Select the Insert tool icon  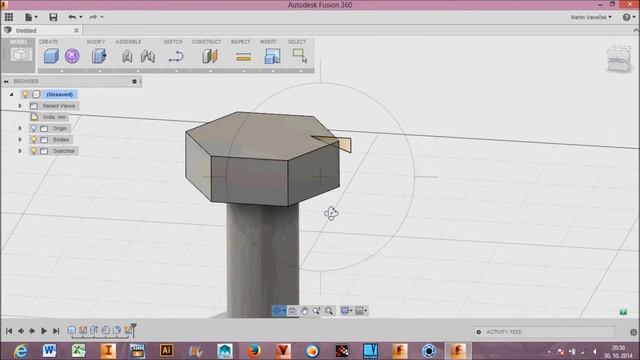(x=272, y=56)
